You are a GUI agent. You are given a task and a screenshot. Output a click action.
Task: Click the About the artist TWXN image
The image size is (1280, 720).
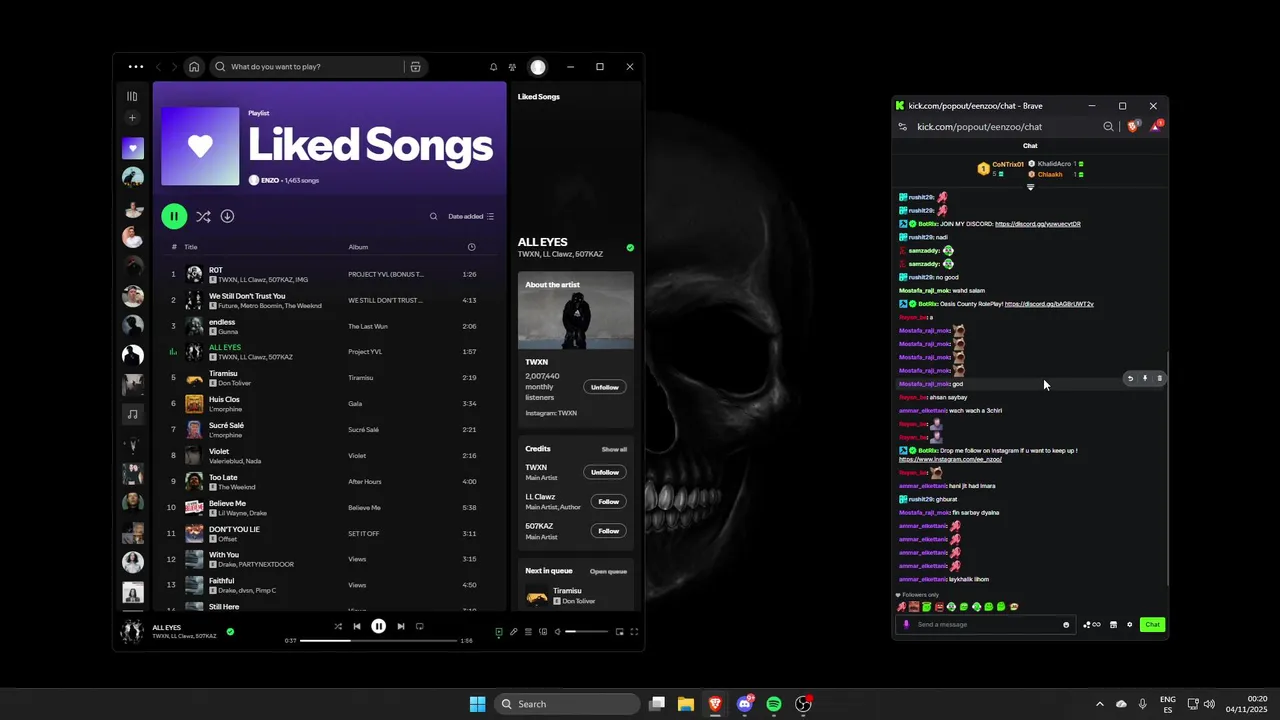click(576, 310)
